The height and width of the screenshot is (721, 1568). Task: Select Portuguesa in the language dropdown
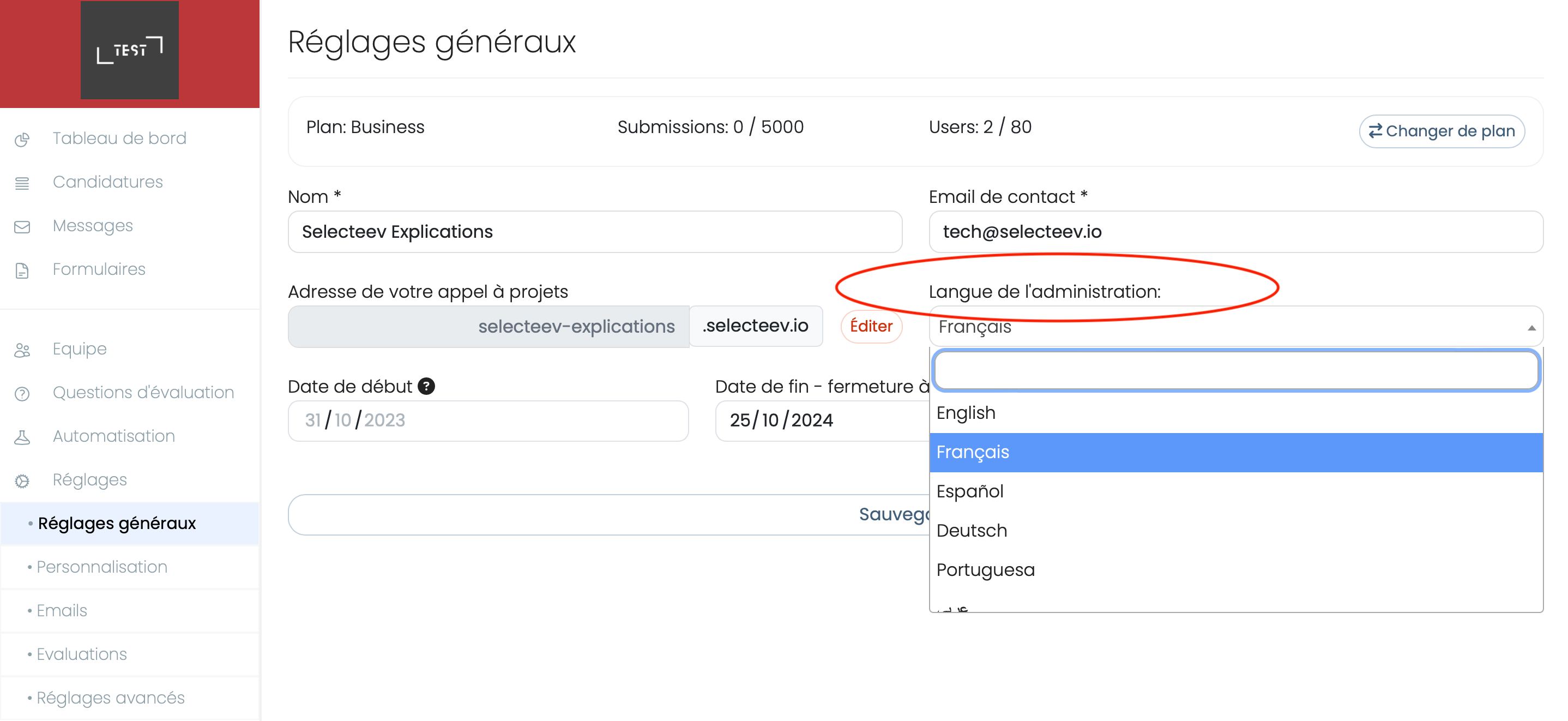985,569
